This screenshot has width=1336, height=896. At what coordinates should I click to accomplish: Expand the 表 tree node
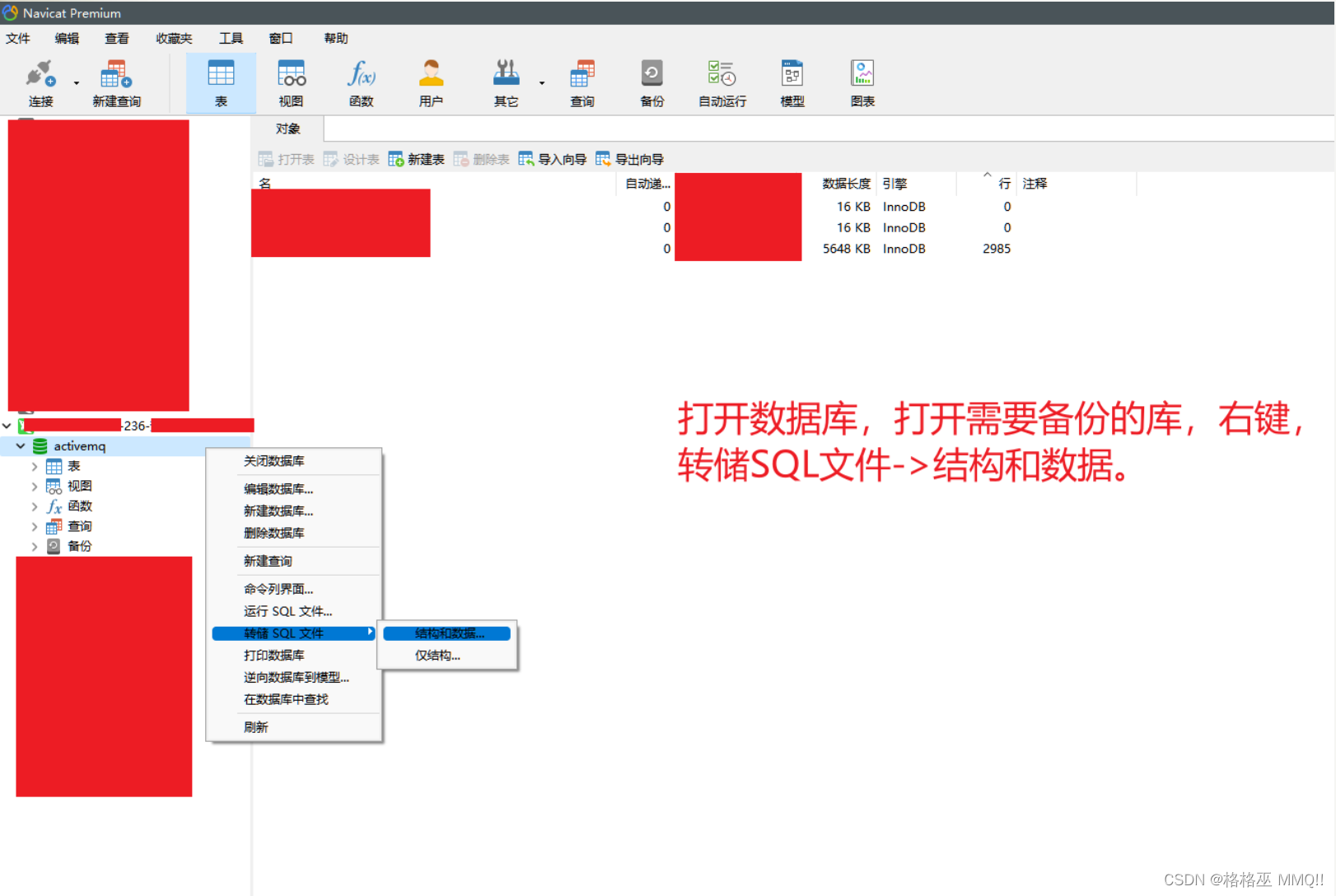35,466
